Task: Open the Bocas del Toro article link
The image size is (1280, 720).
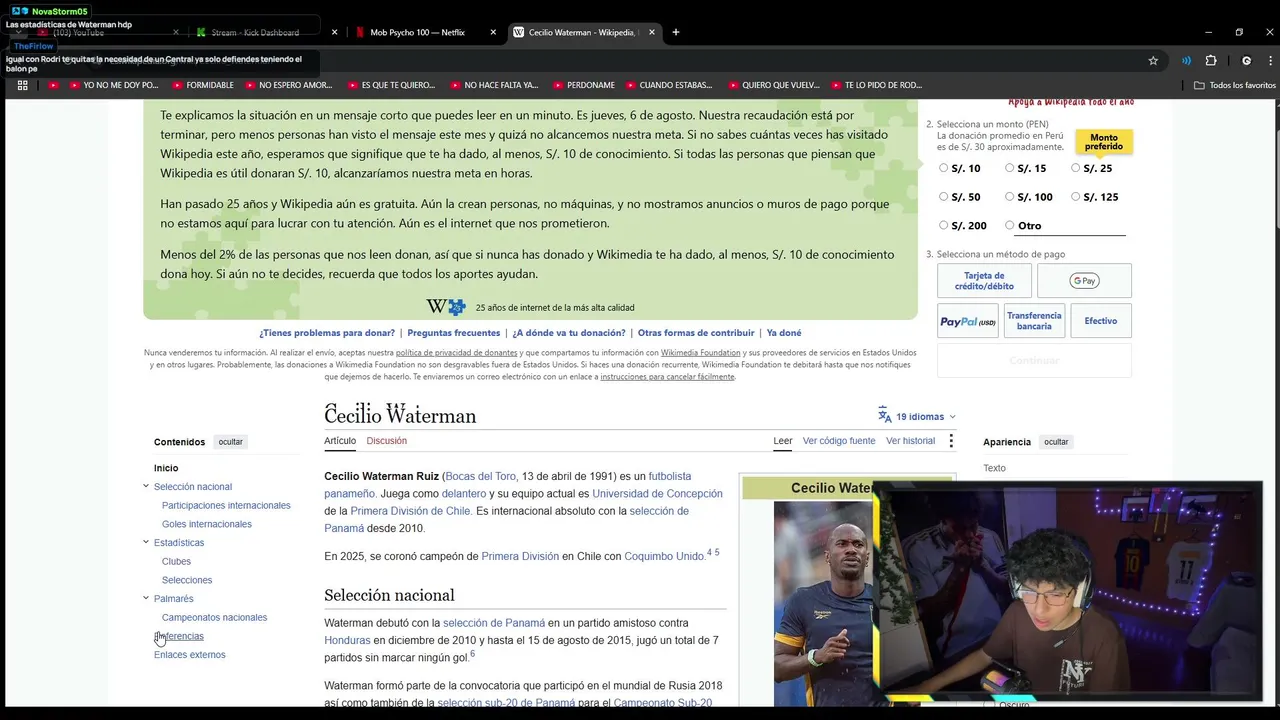Action: 480,477
